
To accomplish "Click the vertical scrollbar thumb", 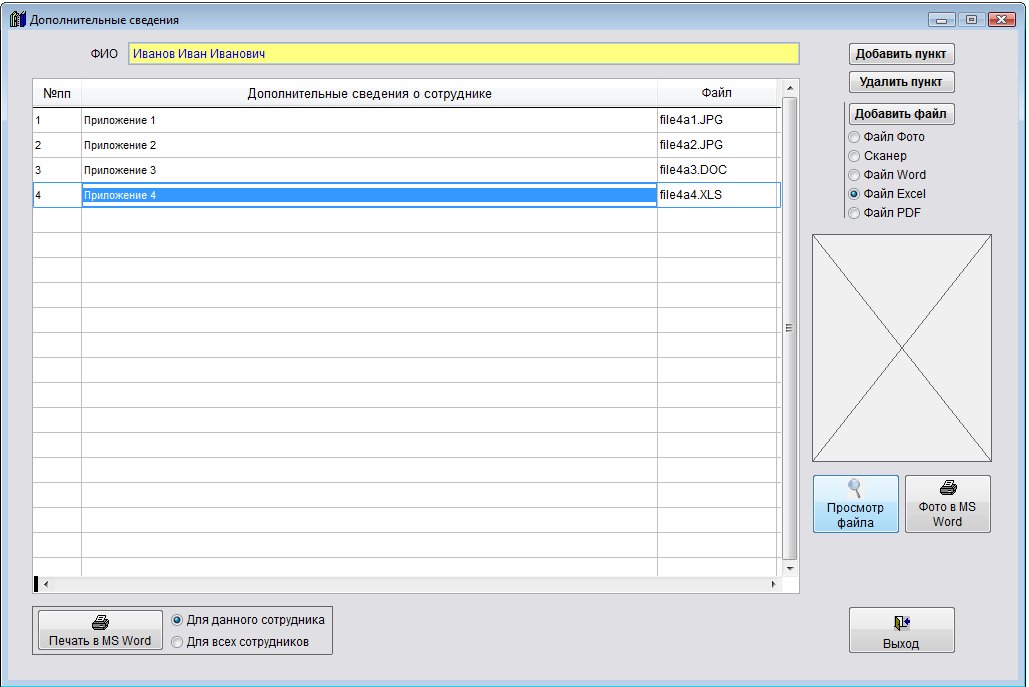I will [x=790, y=328].
